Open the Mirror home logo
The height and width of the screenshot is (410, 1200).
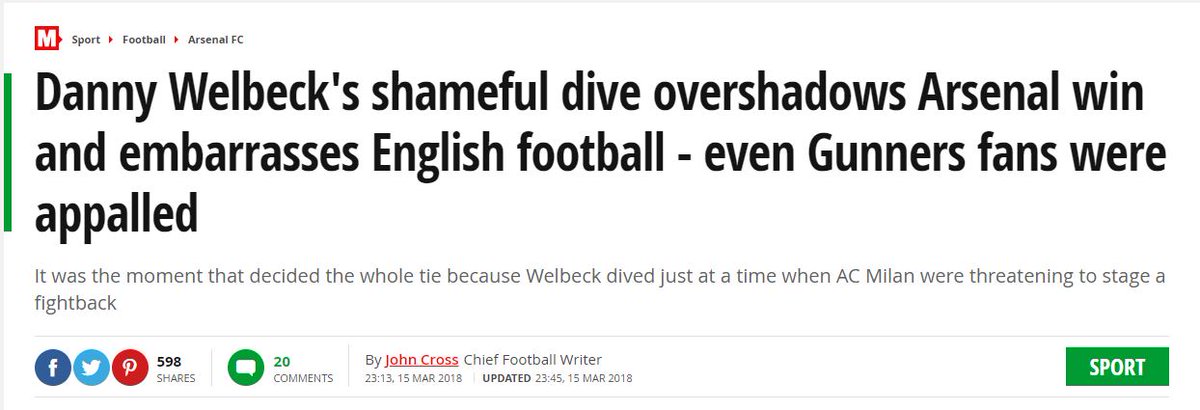46,40
